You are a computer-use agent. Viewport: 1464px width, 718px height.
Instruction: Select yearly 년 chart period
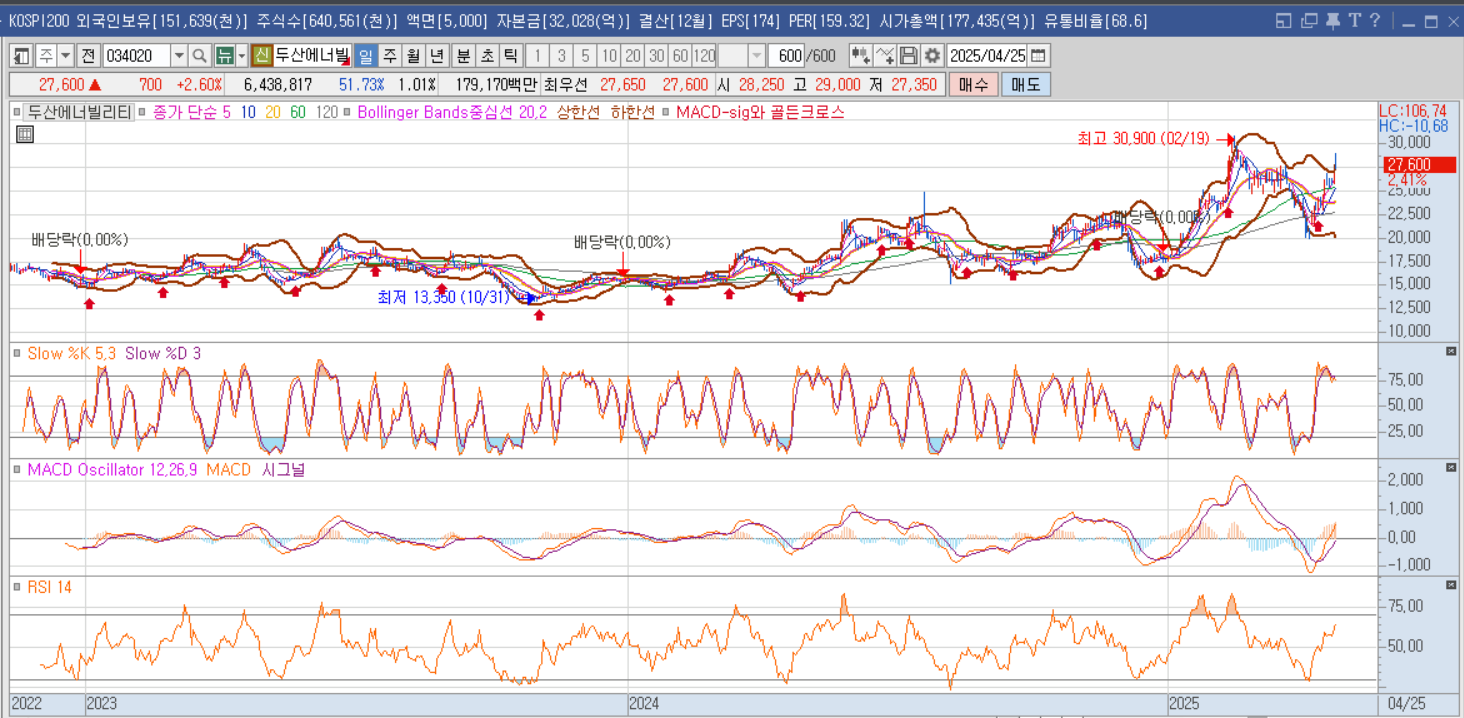click(438, 56)
